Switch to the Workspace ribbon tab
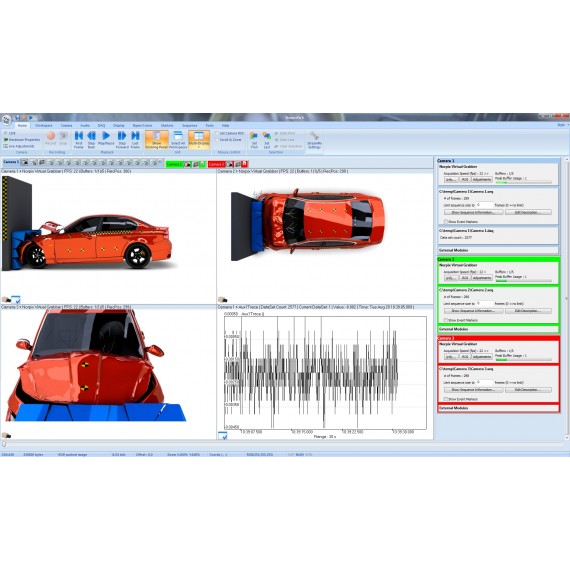This screenshot has width=570, height=570. click(44, 125)
